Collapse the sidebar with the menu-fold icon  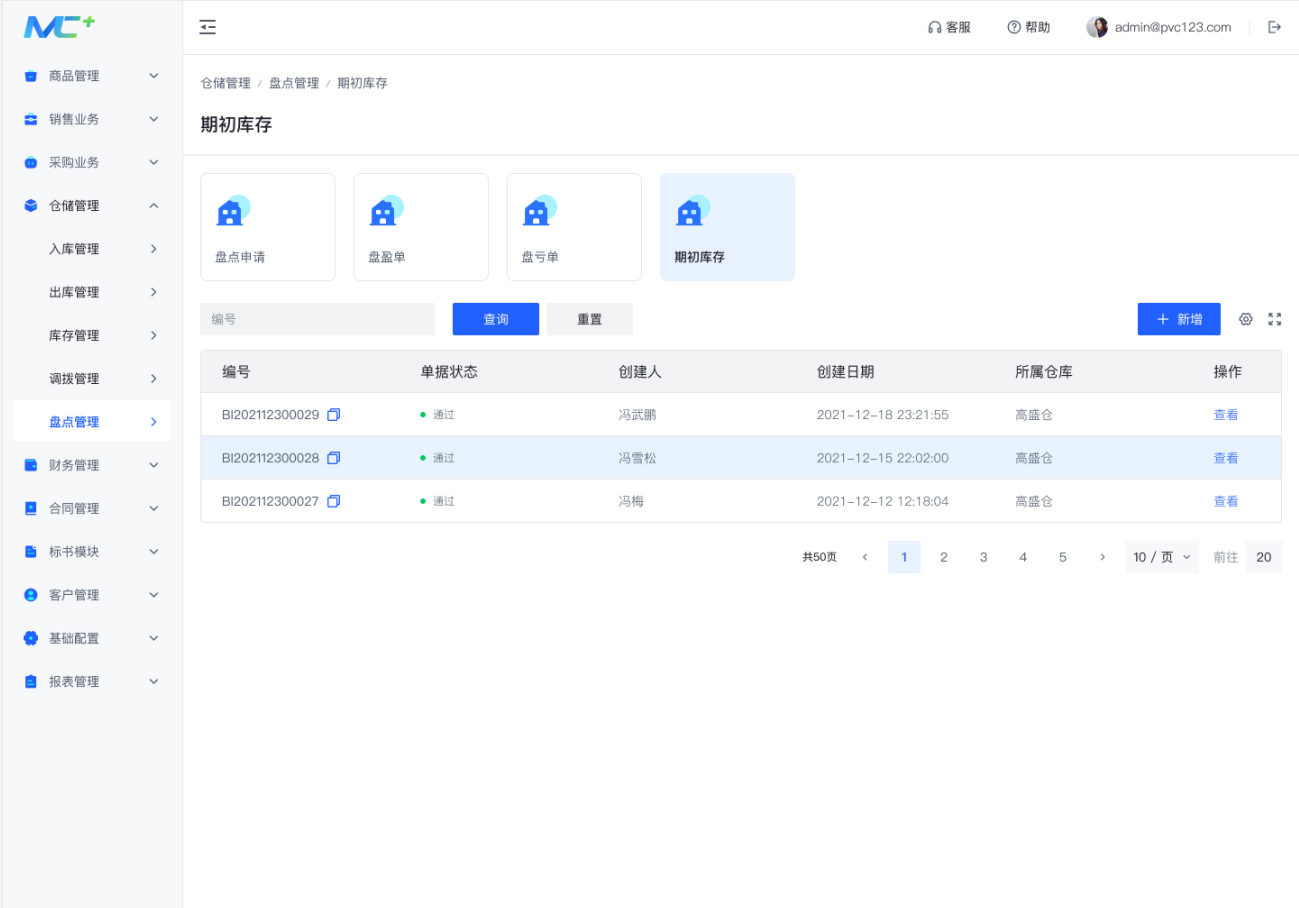click(207, 27)
